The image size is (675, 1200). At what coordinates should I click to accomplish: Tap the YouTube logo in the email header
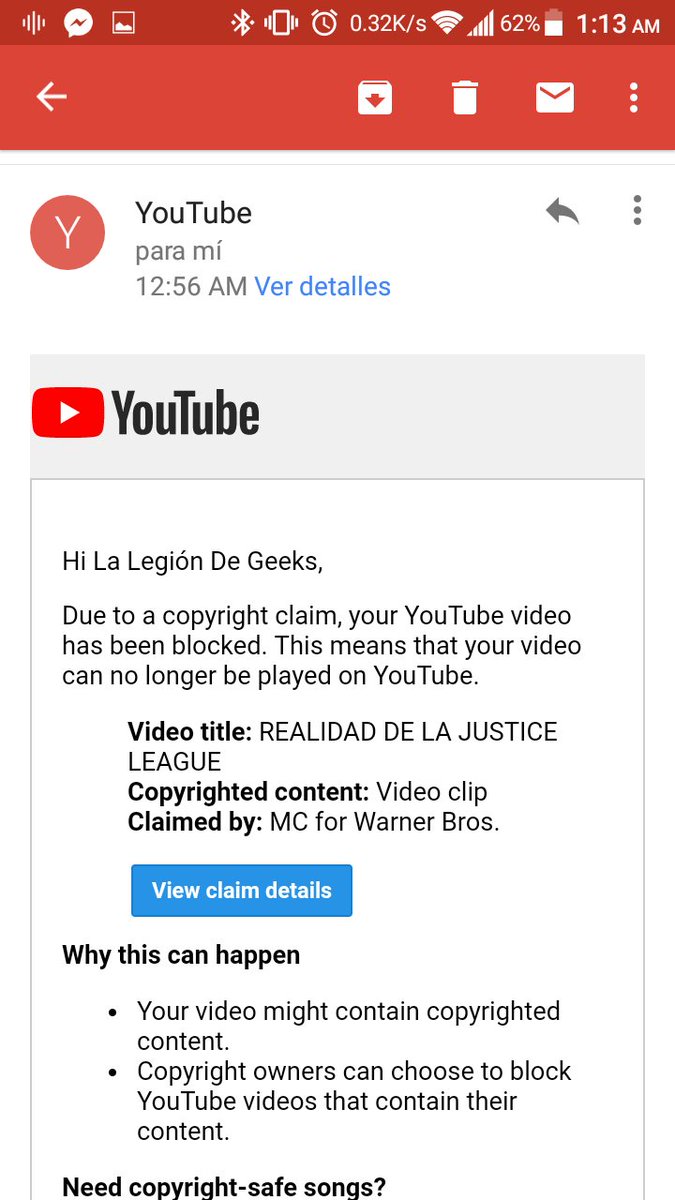coord(146,413)
